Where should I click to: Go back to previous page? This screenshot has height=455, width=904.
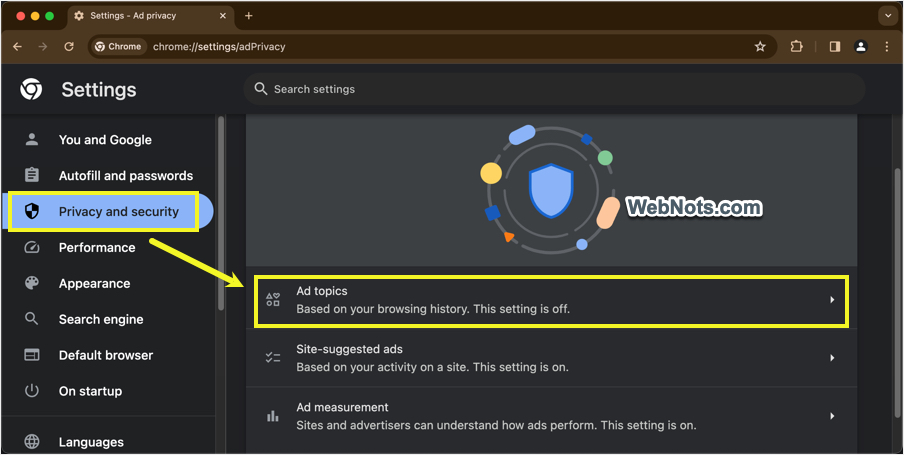[x=17, y=46]
